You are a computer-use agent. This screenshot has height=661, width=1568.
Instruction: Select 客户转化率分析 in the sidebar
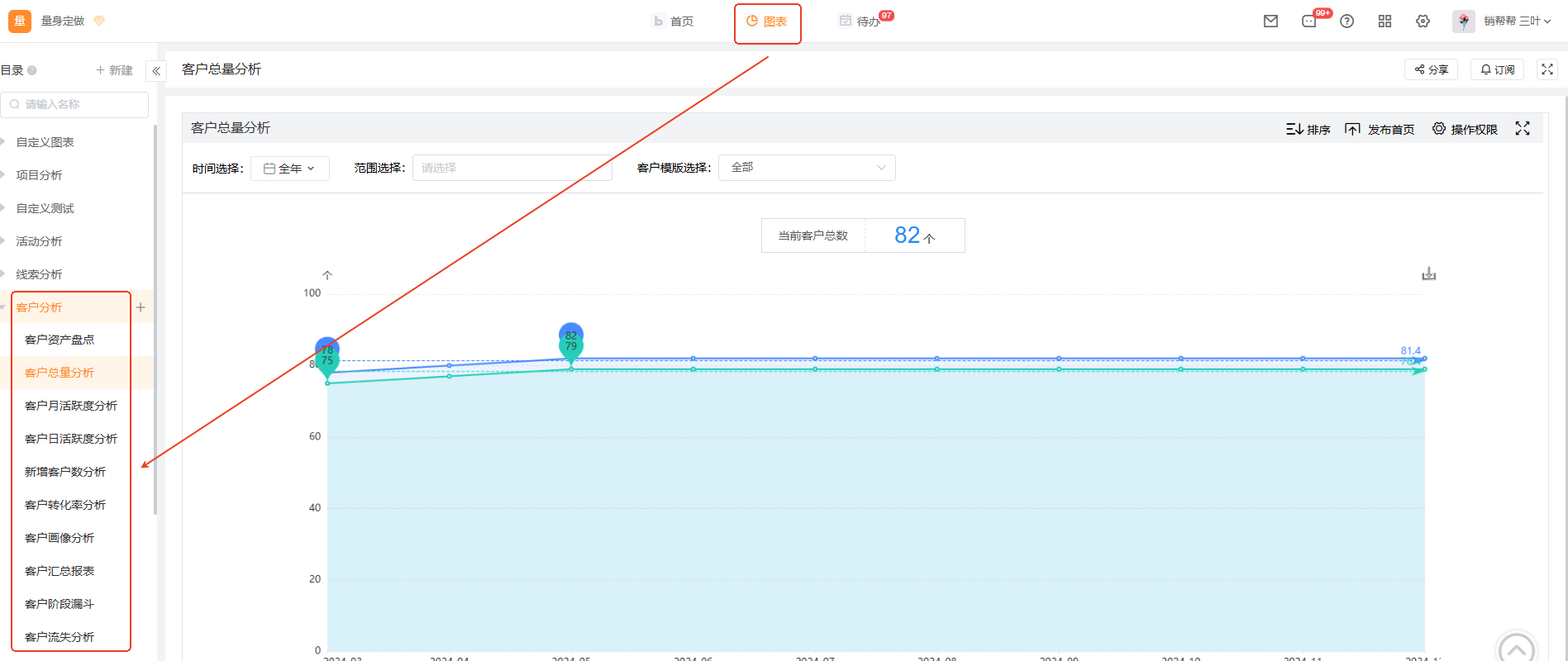[65, 505]
